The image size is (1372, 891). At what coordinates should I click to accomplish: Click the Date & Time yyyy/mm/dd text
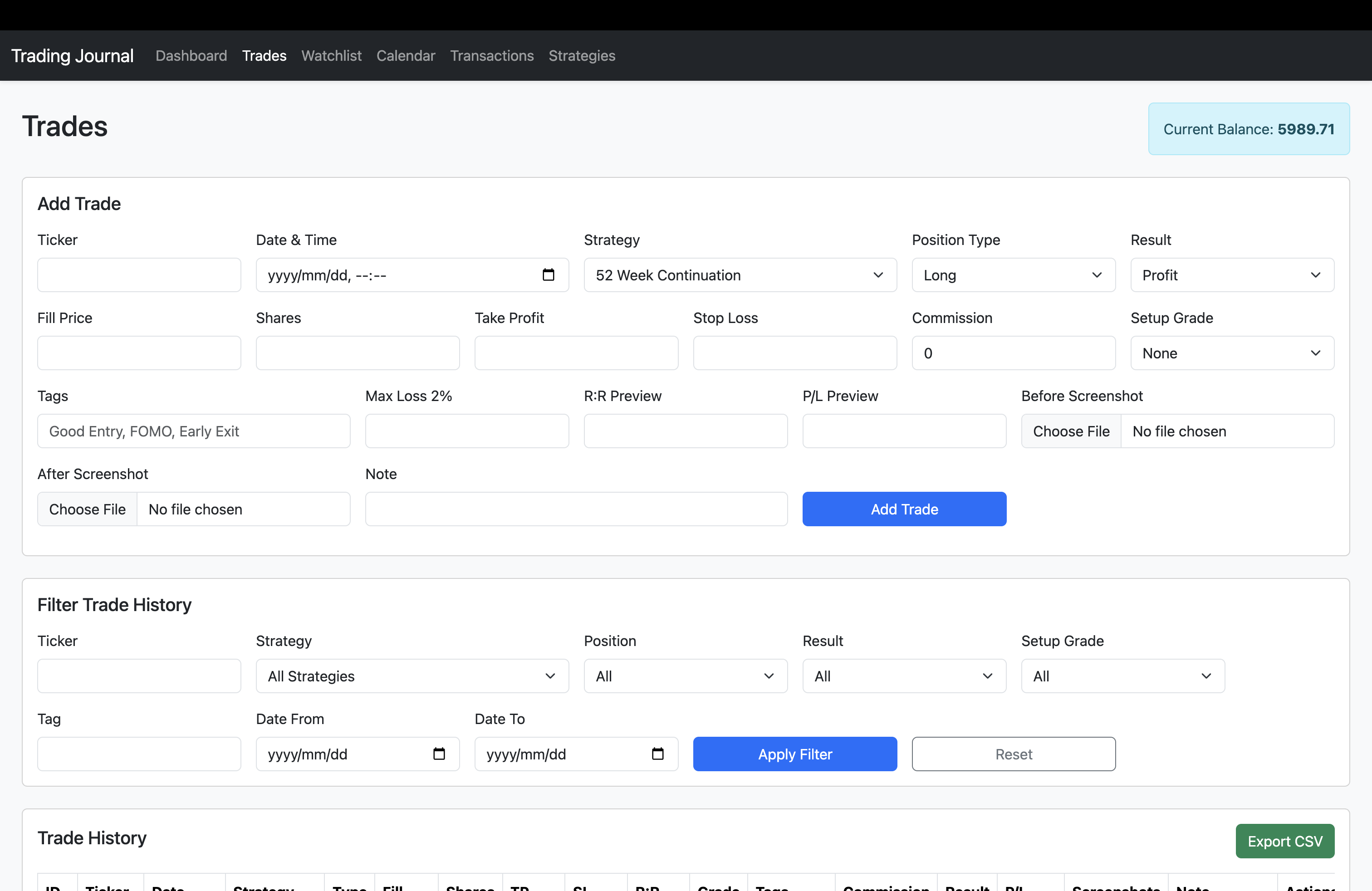[x=327, y=275]
